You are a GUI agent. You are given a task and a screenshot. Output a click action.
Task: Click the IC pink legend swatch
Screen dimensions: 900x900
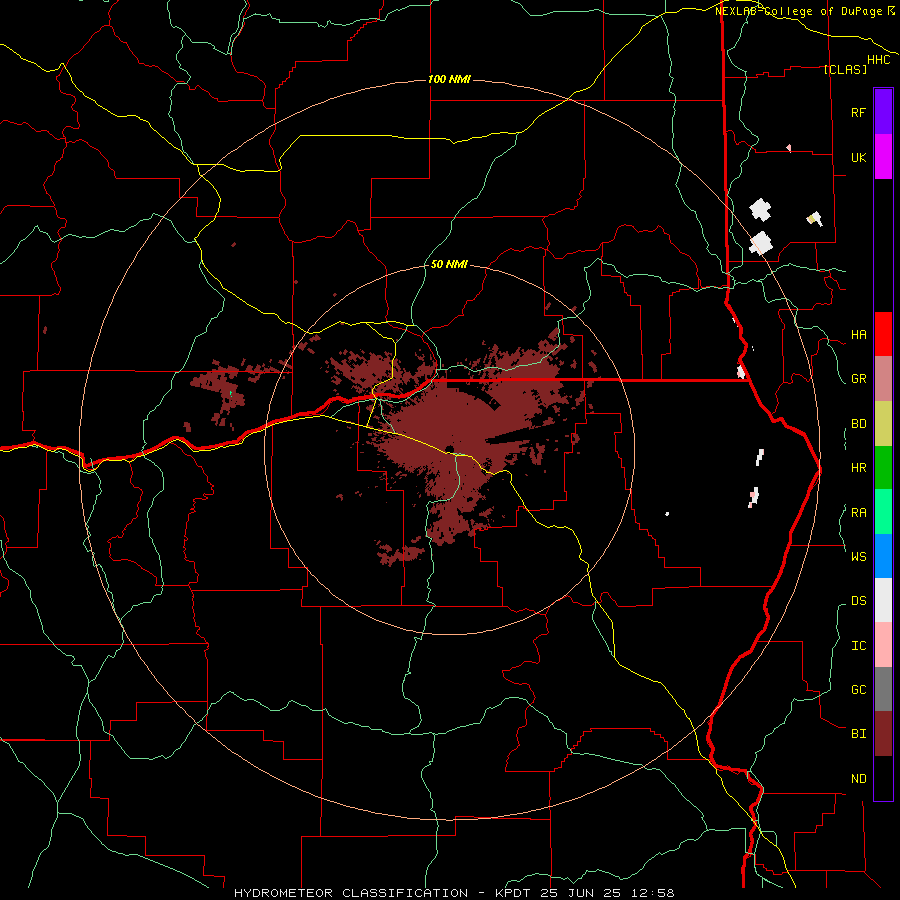(883, 645)
